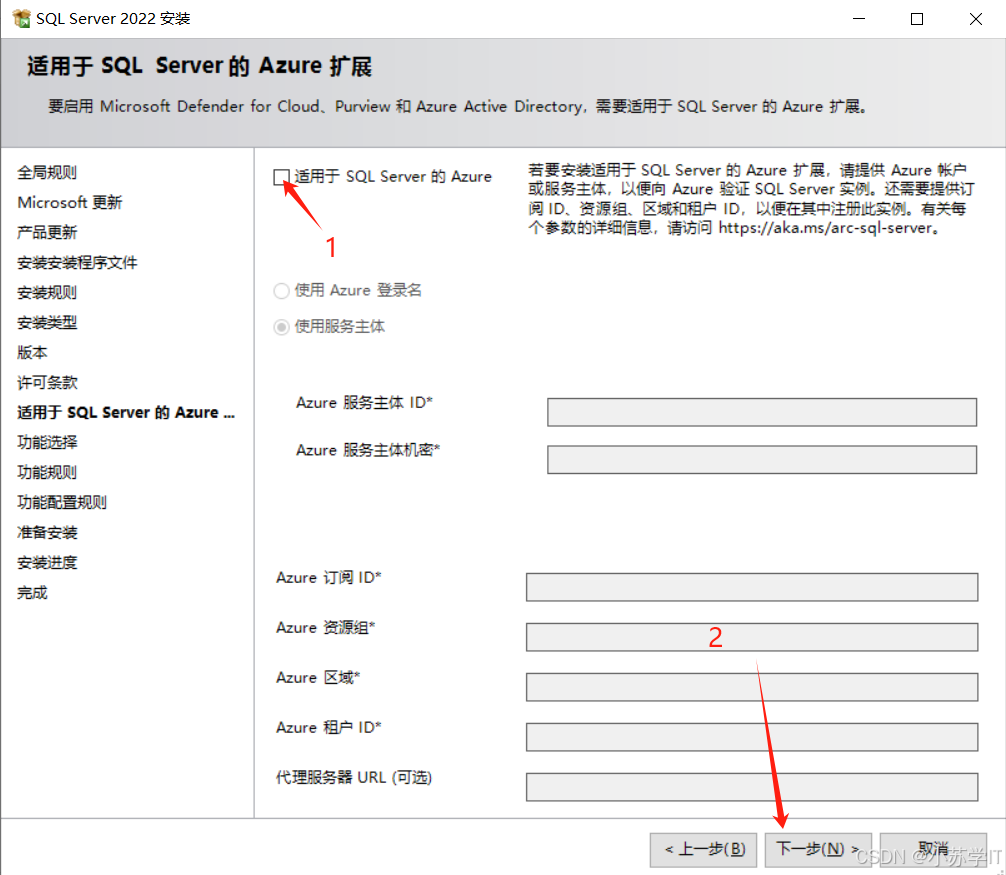
Task: Select 功能配置规则 in the step list
Action: (x=62, y=503)
